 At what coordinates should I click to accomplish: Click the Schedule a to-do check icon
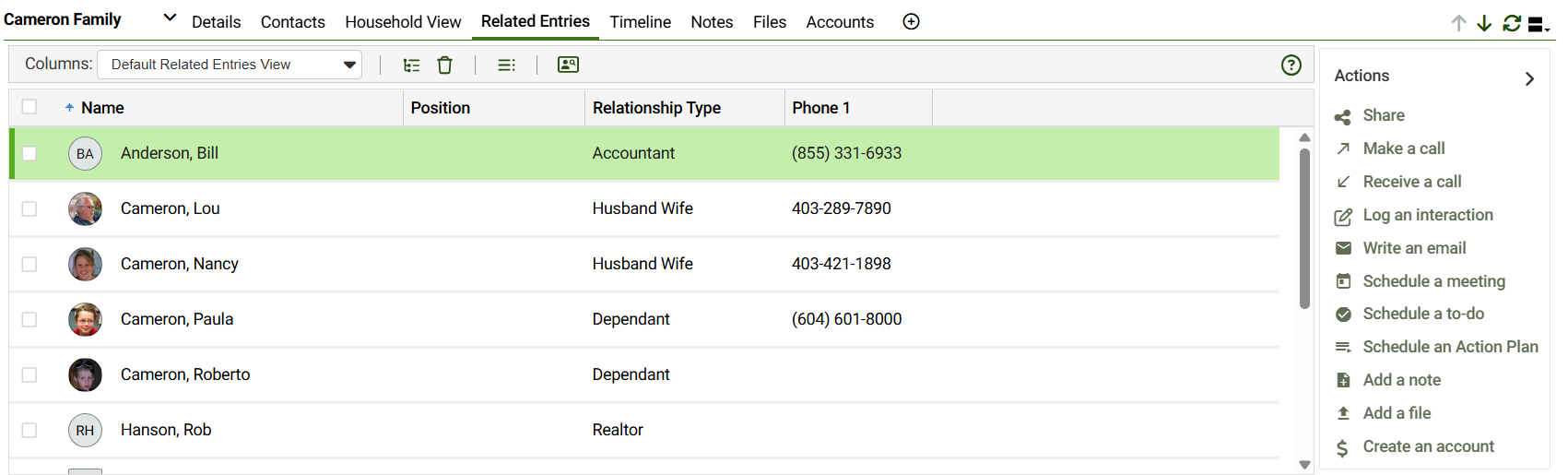click(1343, 314)
